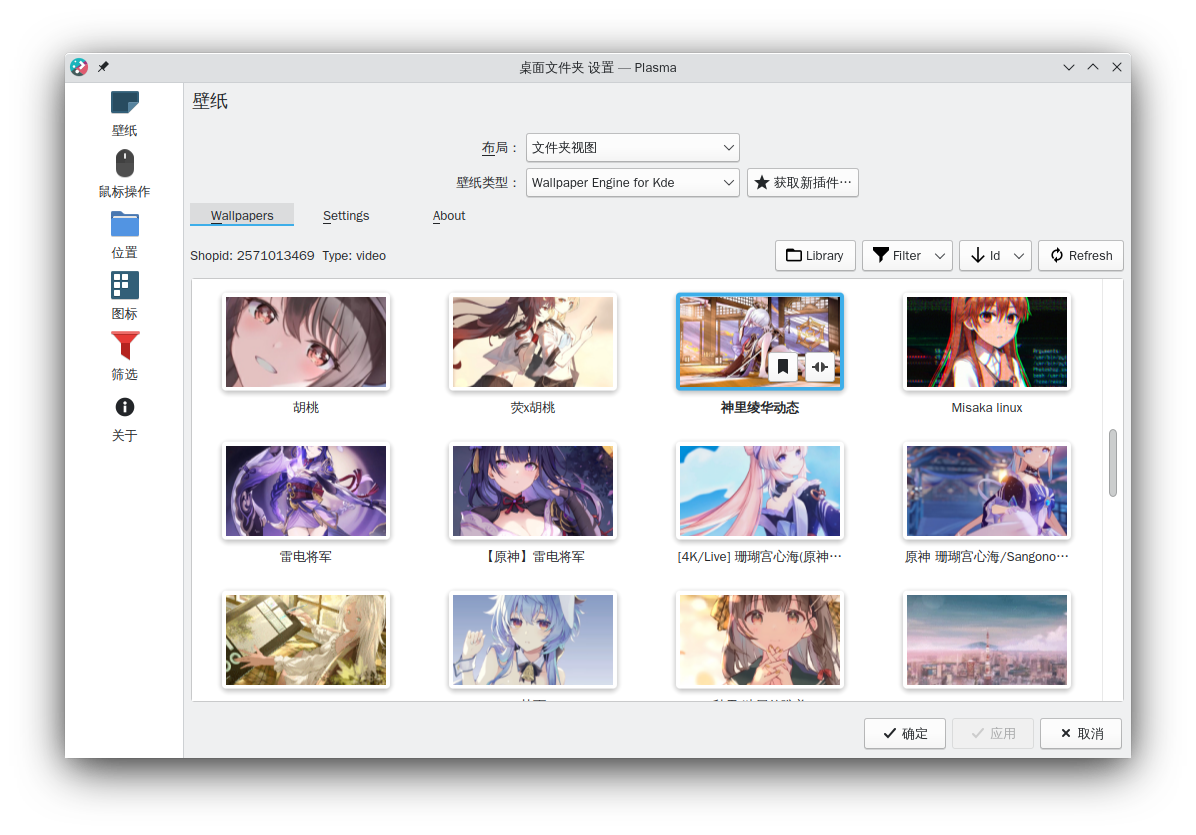Open the 壁纸 wallpaper section in sidebar
Image resolution: width=1196 pixels, height=835 pixels.
pyautogui.click(x=124, y=114)
